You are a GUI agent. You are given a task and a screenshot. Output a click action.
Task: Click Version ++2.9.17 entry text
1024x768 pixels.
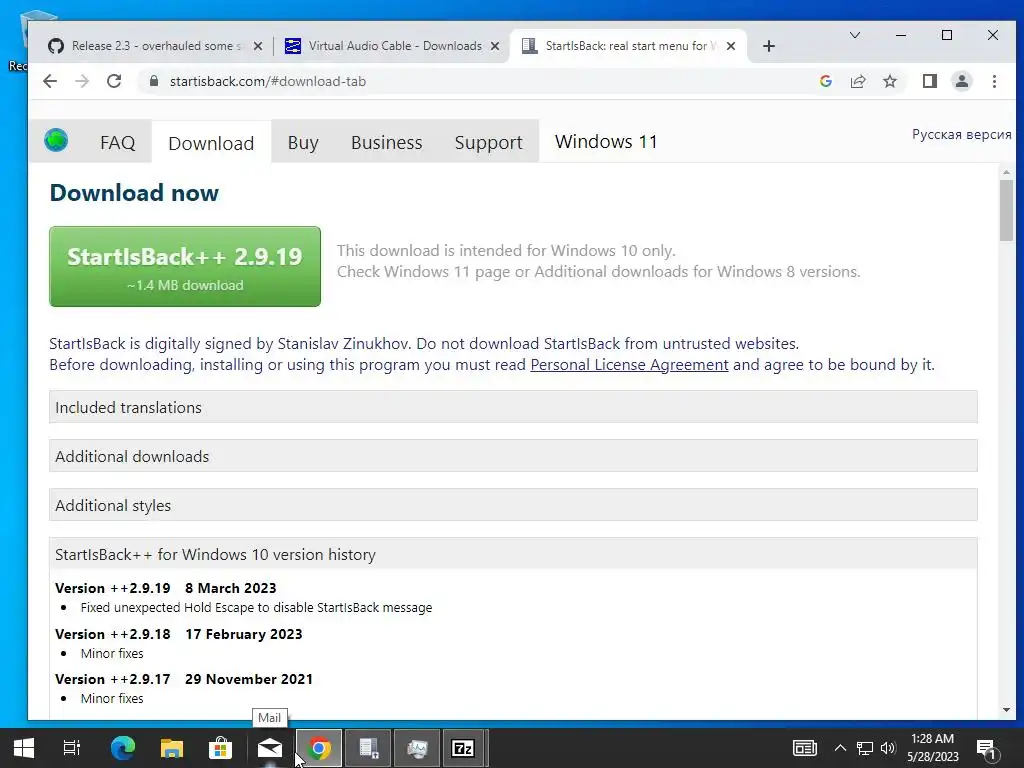click(x=184, y=679)
